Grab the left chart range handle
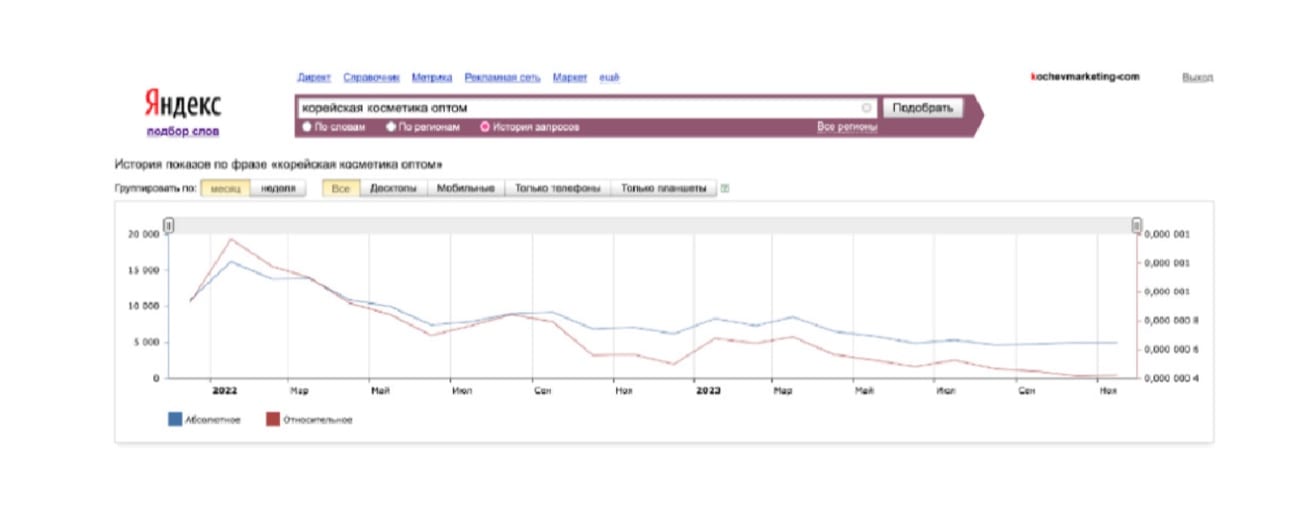 [x=169, y=225]
